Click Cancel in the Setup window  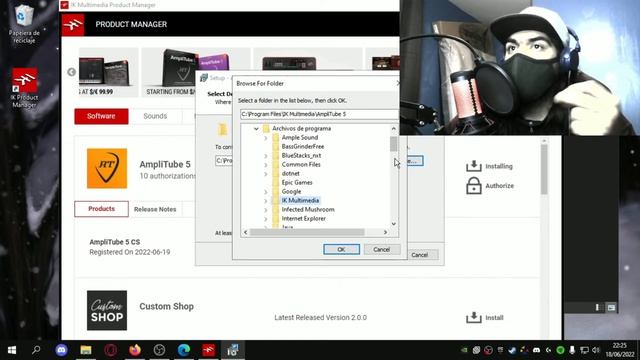coord(420,255)
